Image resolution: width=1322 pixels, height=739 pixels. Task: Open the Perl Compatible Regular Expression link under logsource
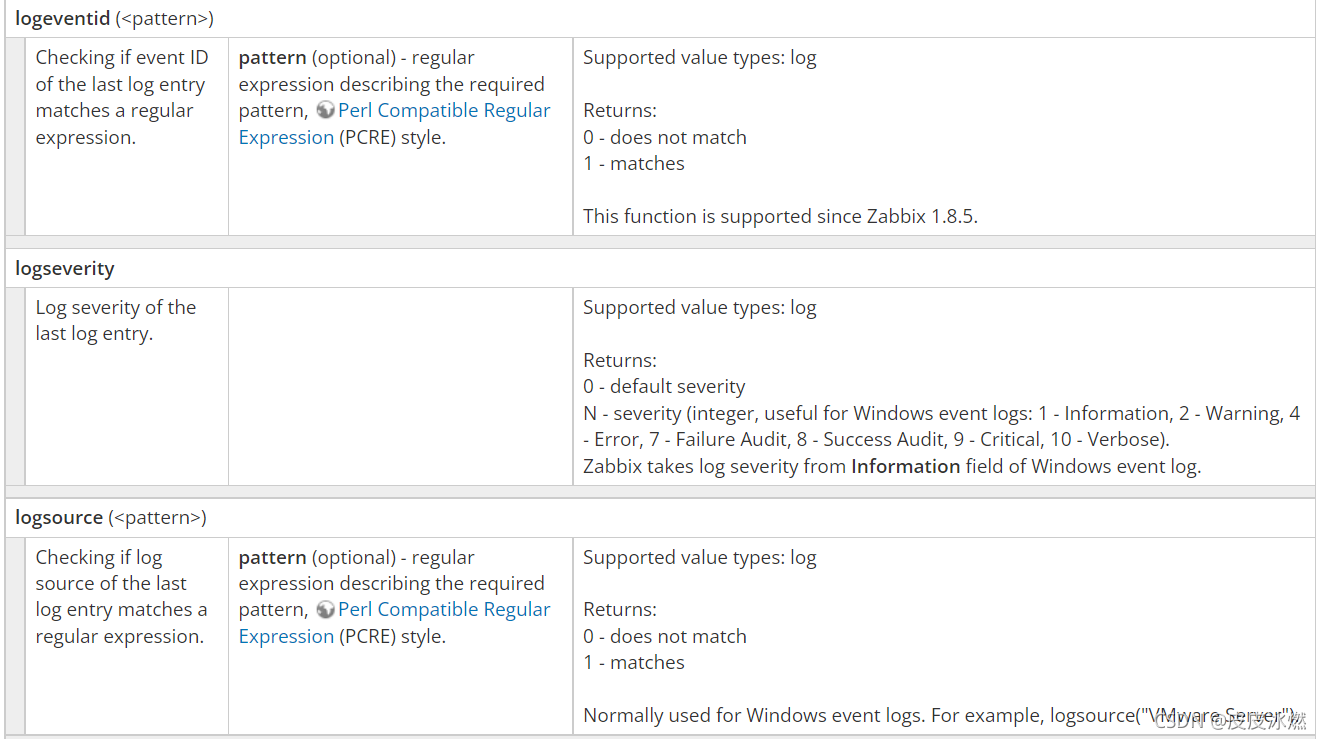444,610
